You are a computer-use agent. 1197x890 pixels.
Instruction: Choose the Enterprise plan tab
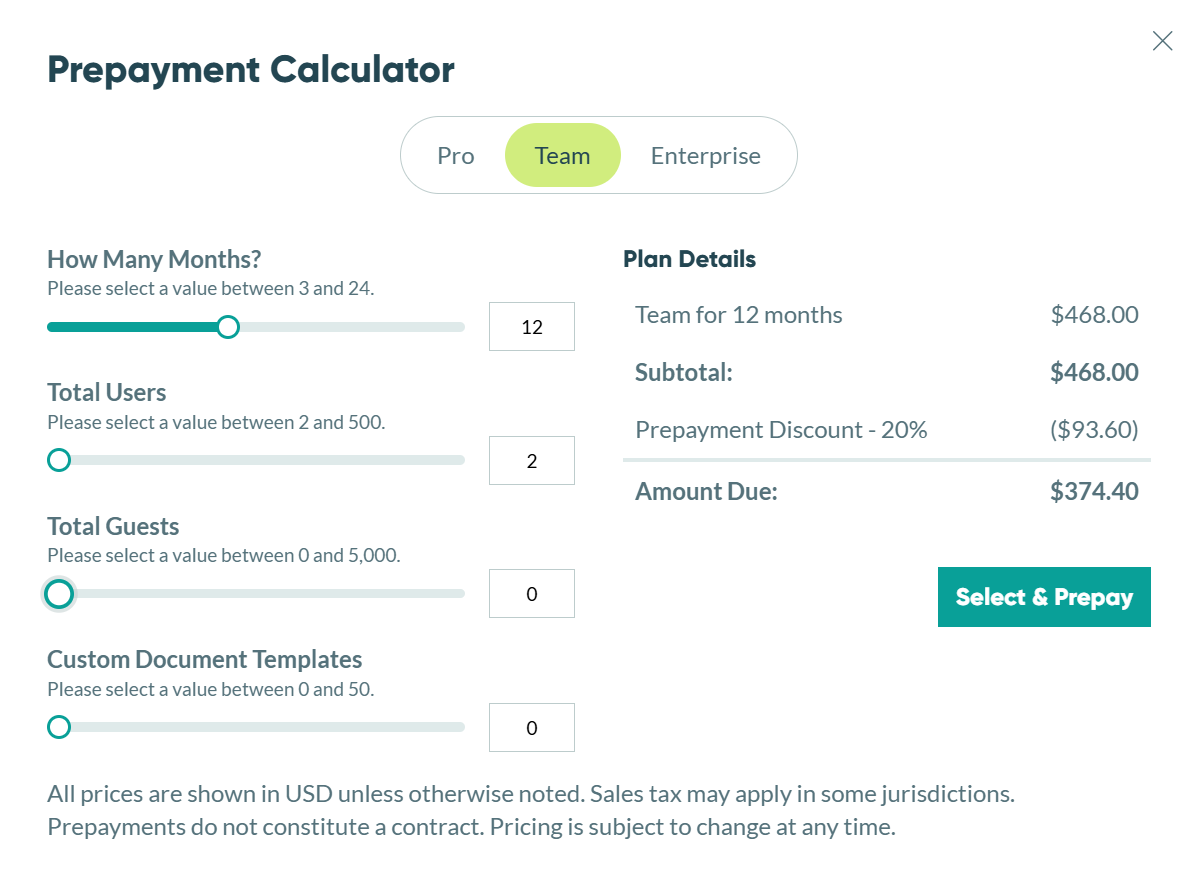(705, 155)
